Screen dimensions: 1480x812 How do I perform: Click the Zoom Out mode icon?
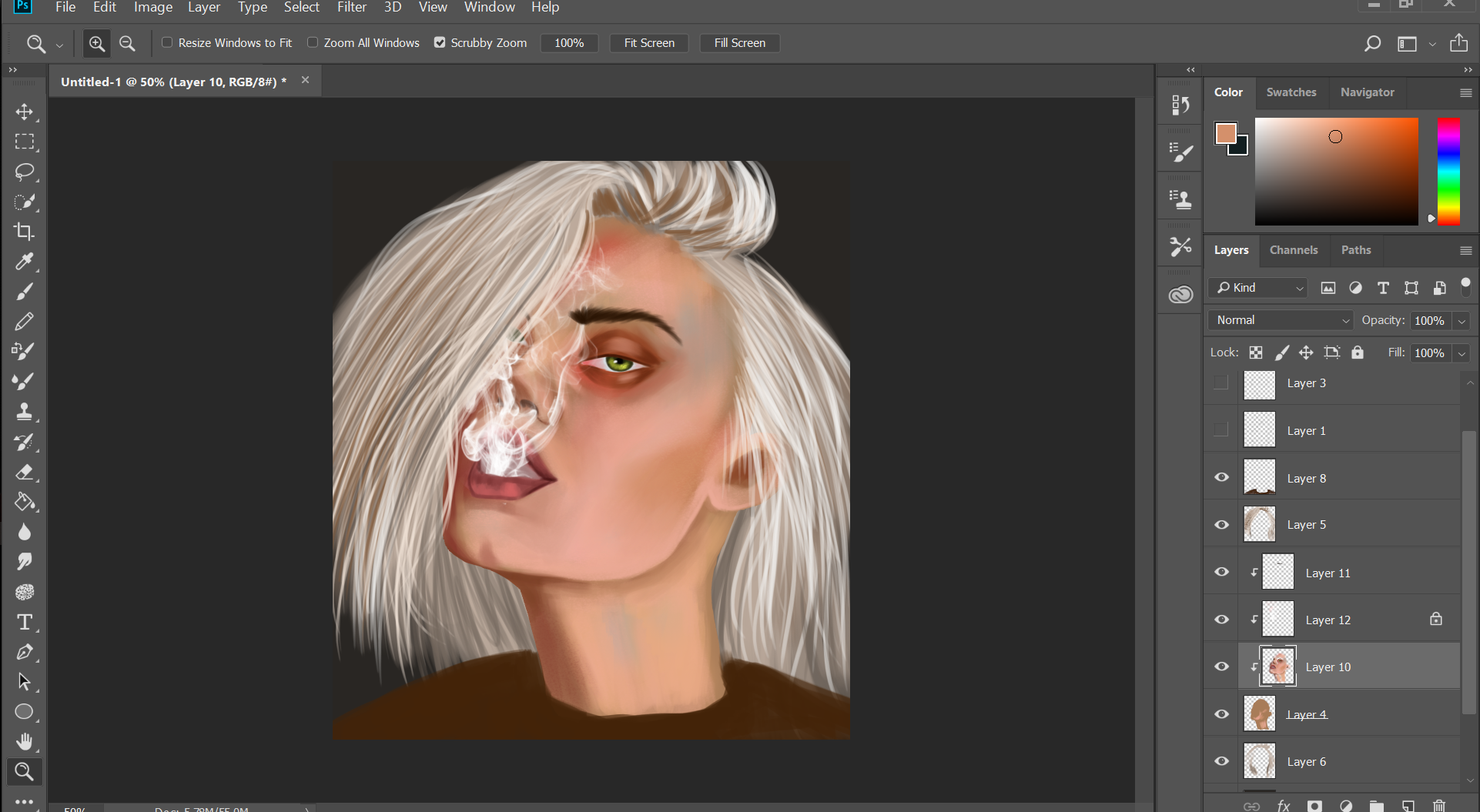click(127, 43)
